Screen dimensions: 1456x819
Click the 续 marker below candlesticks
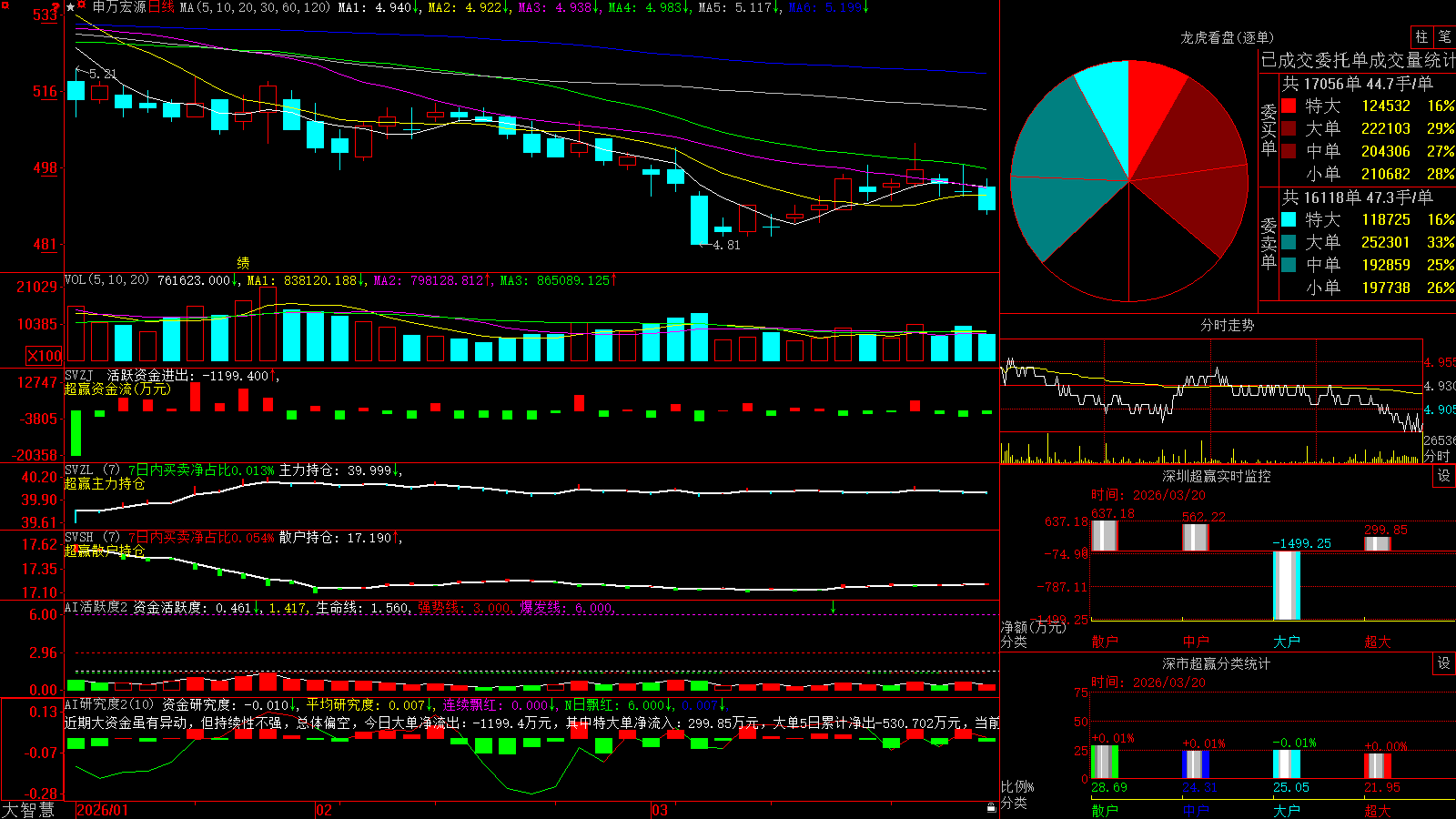(243, 262)
